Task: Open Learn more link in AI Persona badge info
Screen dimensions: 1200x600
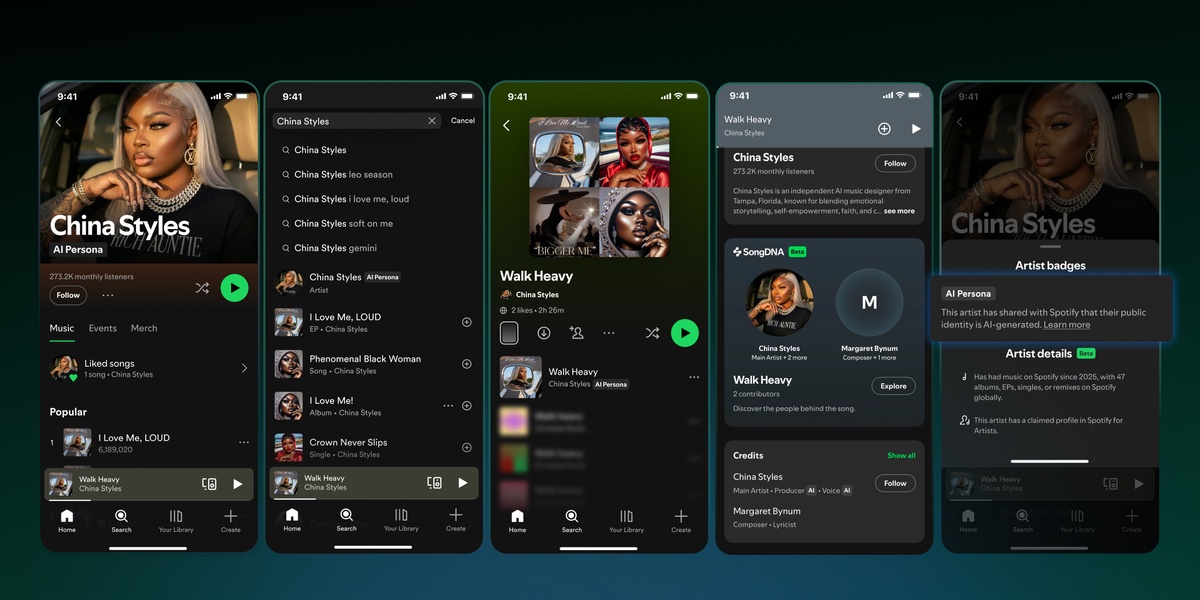Action: coord(1067,325)
